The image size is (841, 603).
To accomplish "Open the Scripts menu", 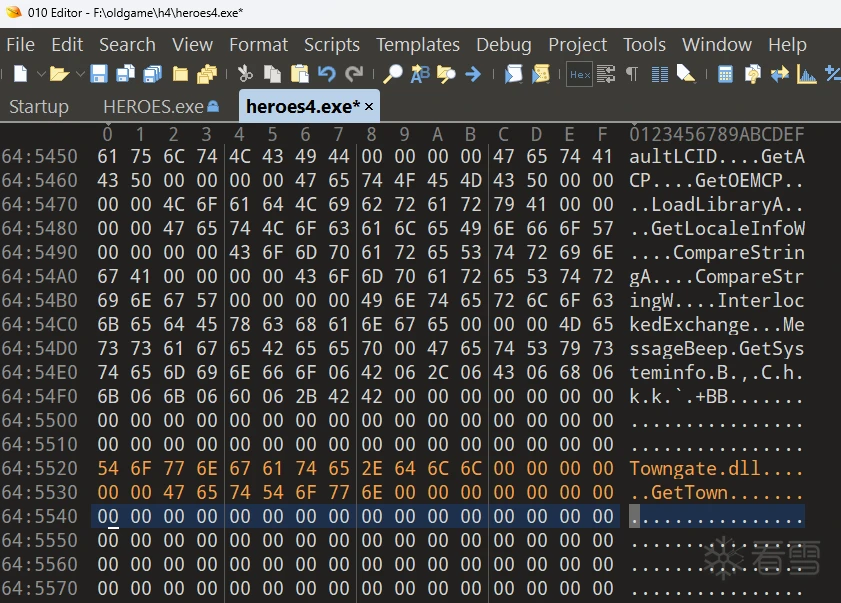I will pos(332,45).
